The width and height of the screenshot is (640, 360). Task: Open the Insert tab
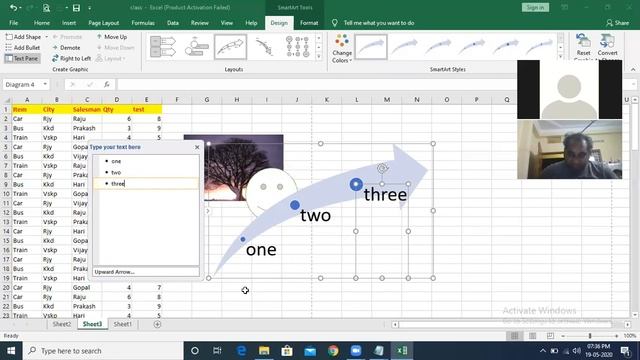tap(69, 23)
